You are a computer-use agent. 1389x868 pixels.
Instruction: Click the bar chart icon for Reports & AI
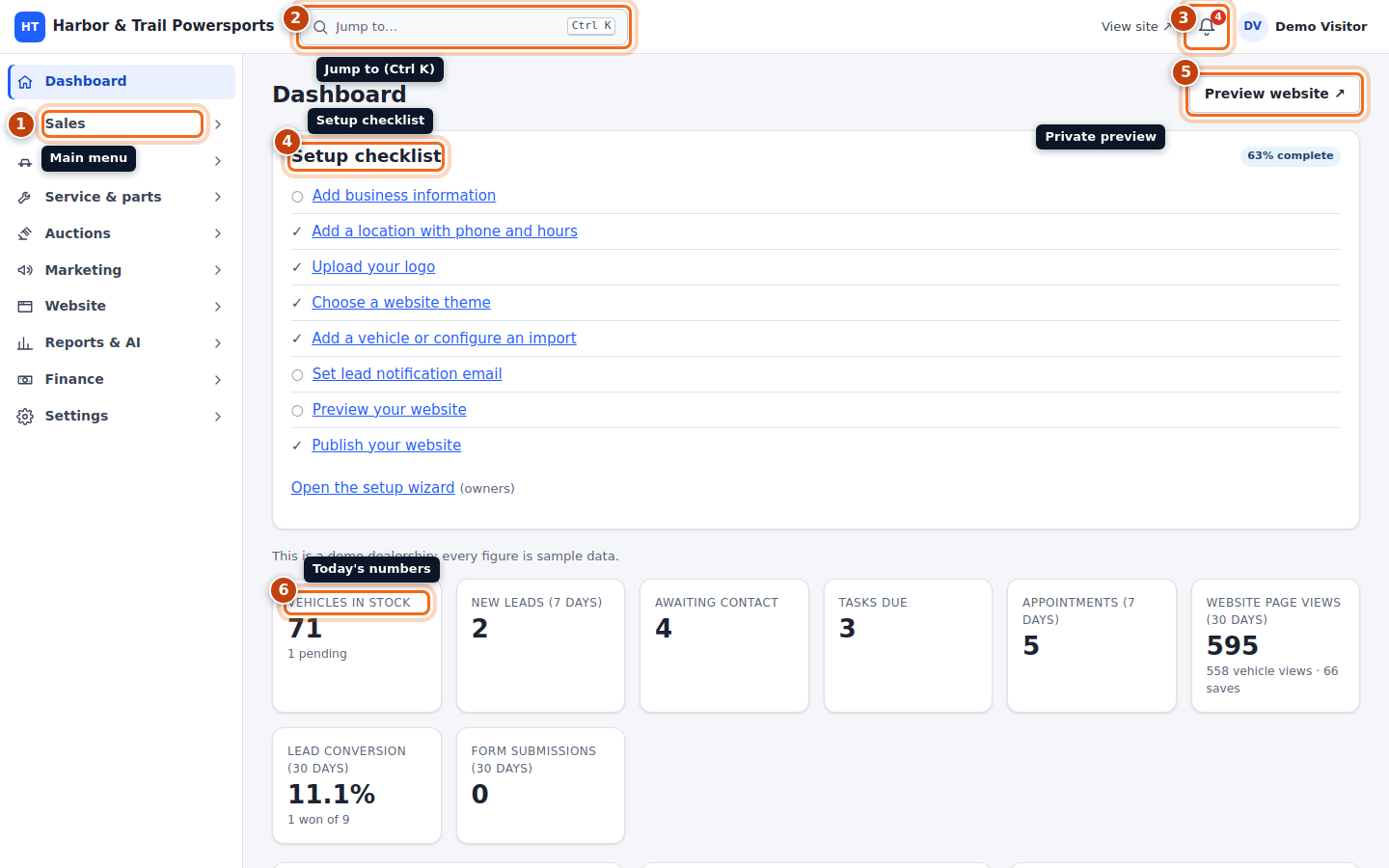click(25, 342)
